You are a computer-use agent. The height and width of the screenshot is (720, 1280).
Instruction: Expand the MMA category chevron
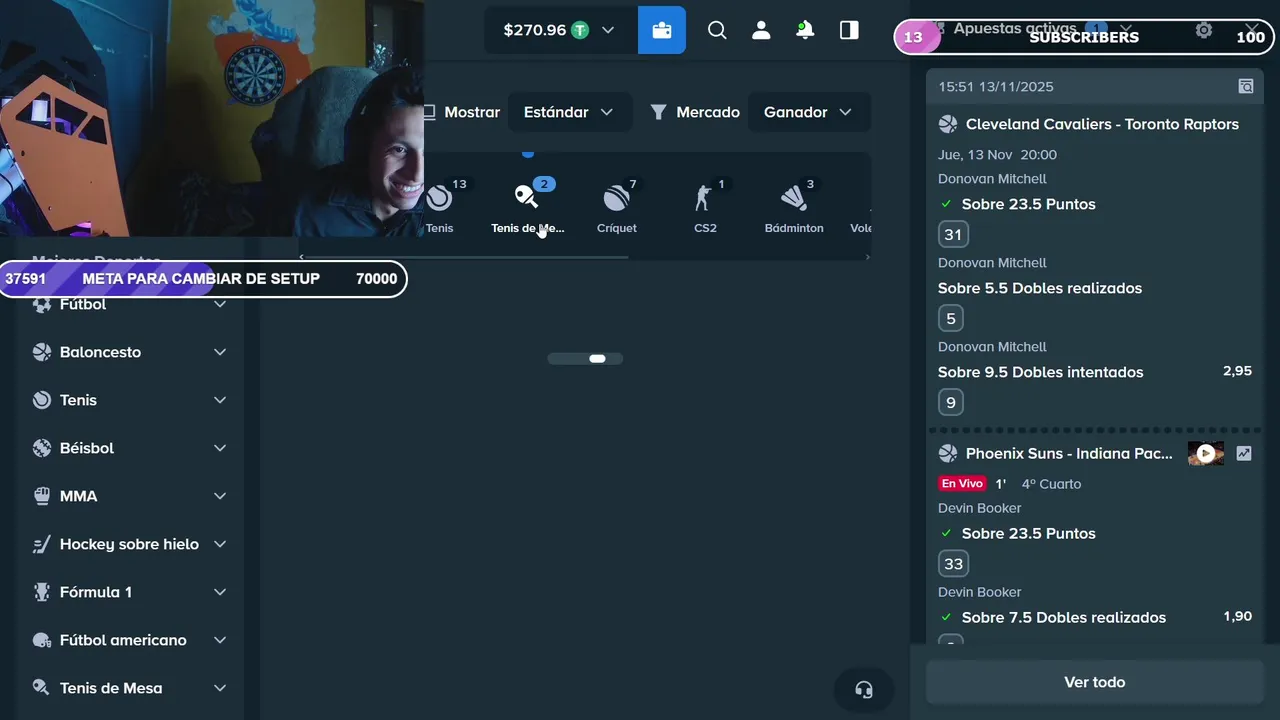point(220,496)
